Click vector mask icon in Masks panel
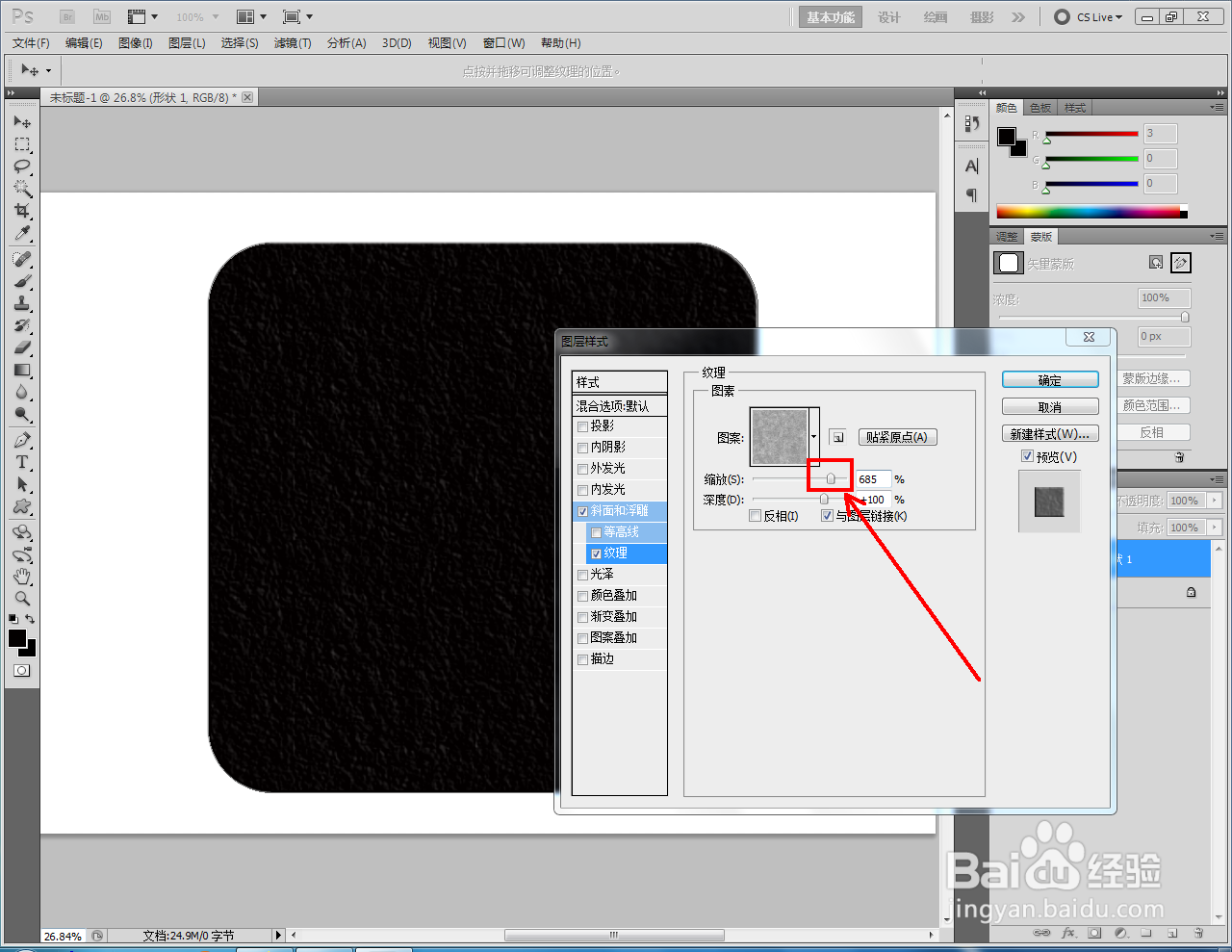This screenshot has width=1232, height=952. pos(1181,262)
